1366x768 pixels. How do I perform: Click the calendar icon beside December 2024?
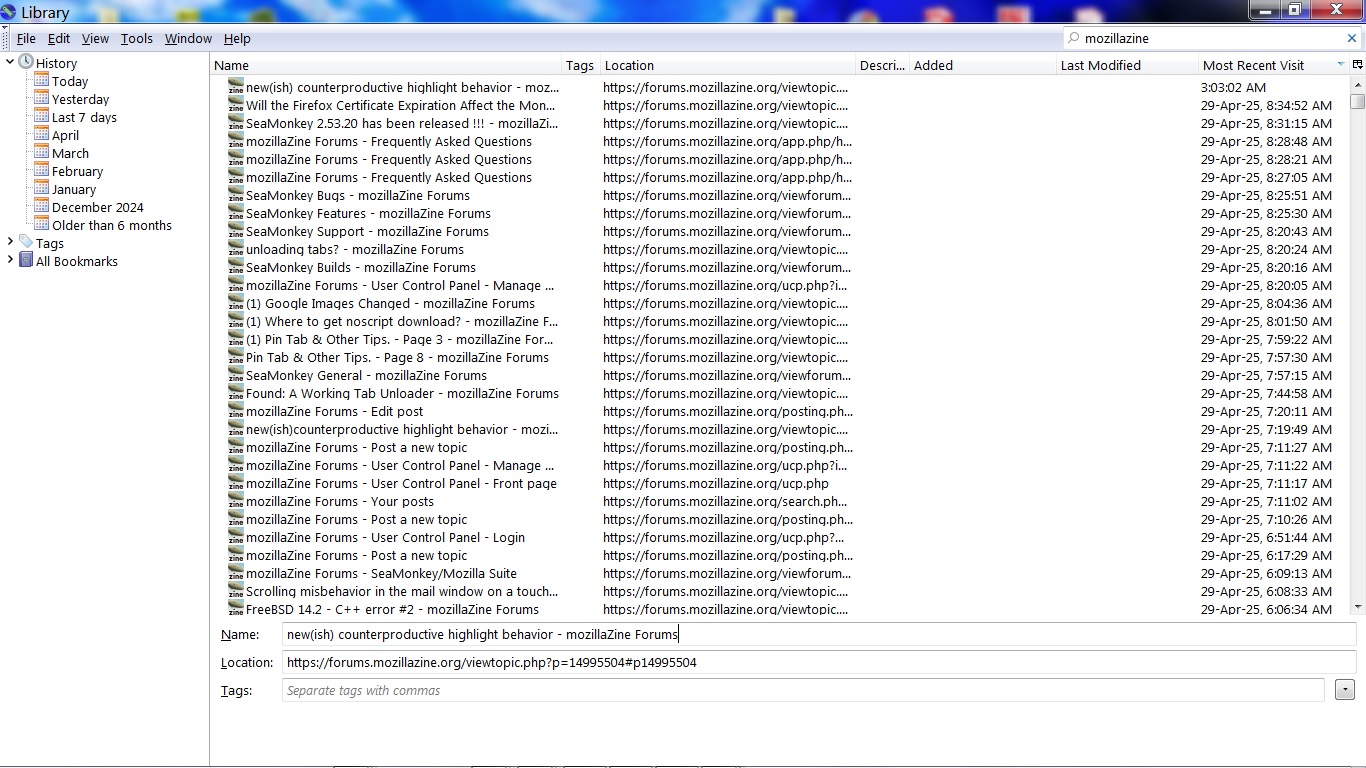click(41, 206)
